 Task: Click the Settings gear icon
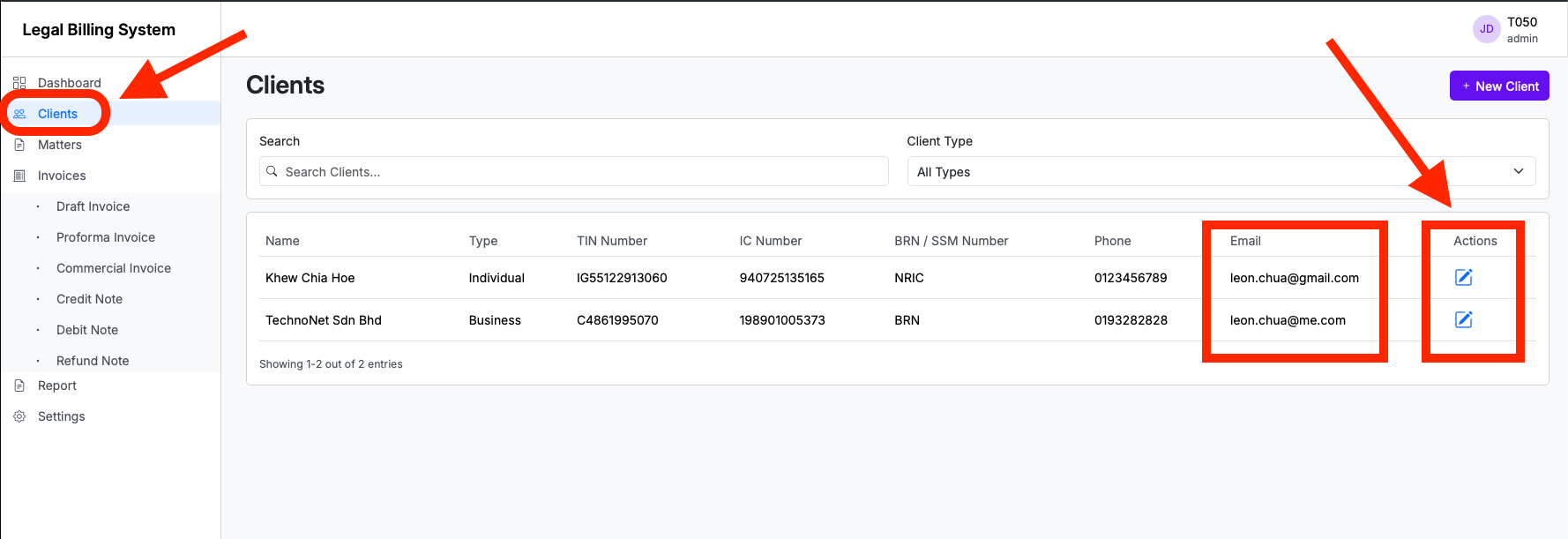tap(19, 416)
